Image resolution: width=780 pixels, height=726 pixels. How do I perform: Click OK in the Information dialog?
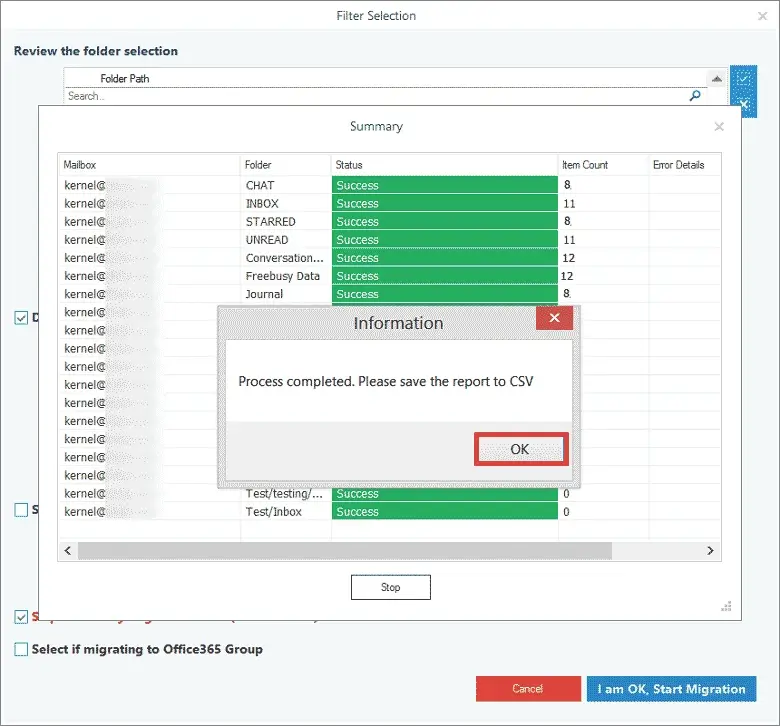pyautogui.click(x=520, y=449)
